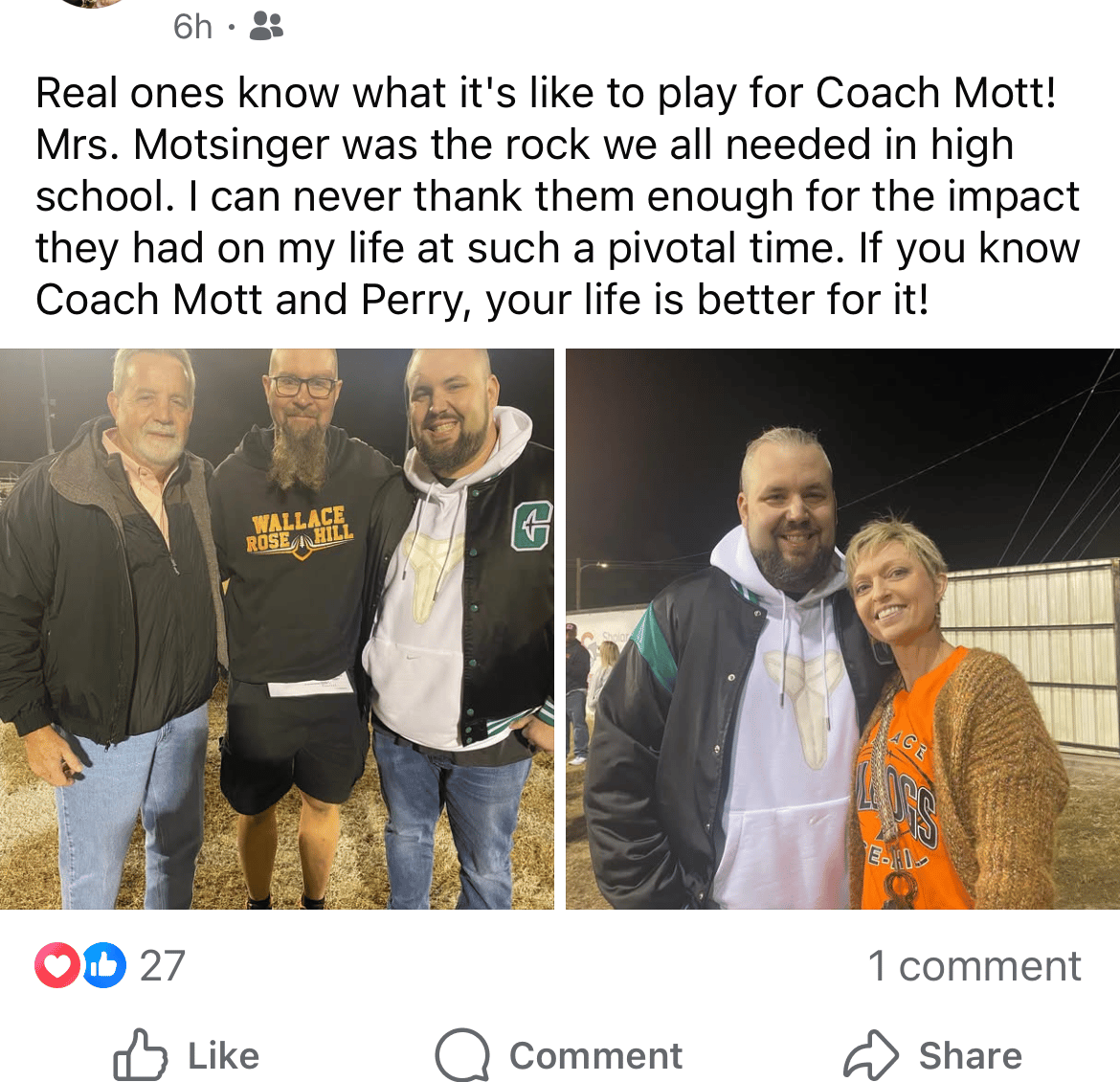The image size is (1120, 1082).
Task: Tap the Comment speech bubble icon
Action: [463, 1055]
